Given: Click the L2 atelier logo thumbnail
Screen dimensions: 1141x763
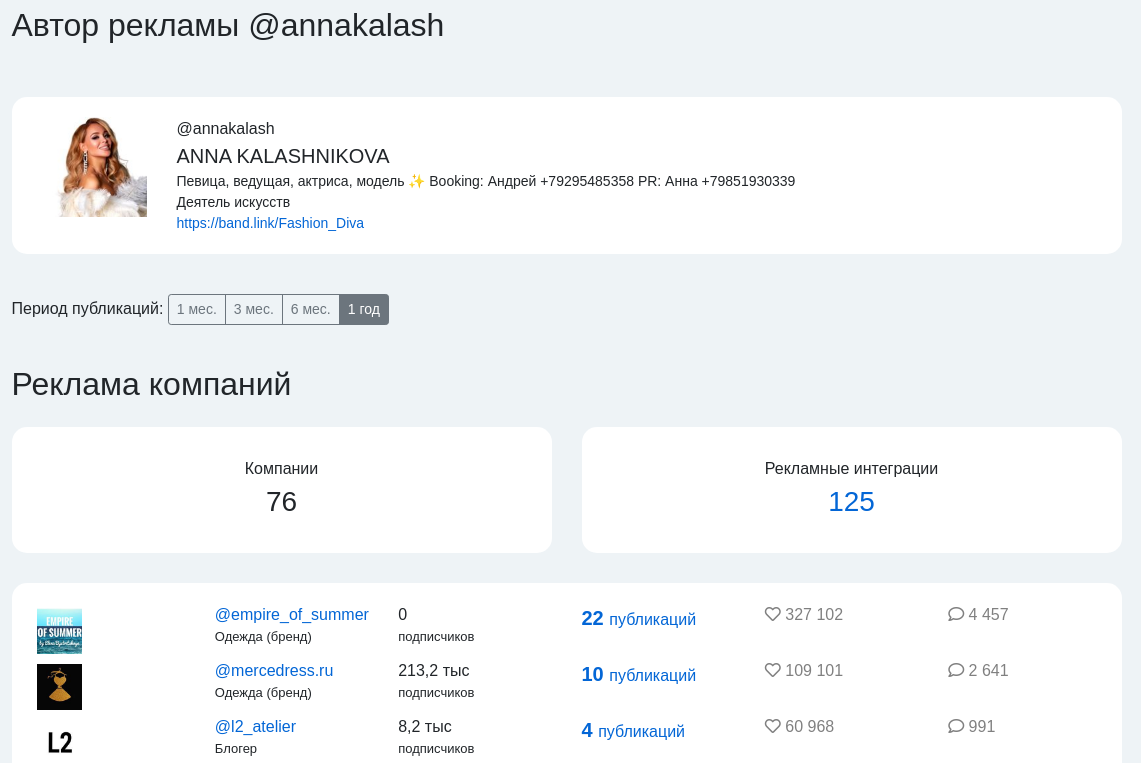Looking at the screenshot, I should tap(60, 742).
